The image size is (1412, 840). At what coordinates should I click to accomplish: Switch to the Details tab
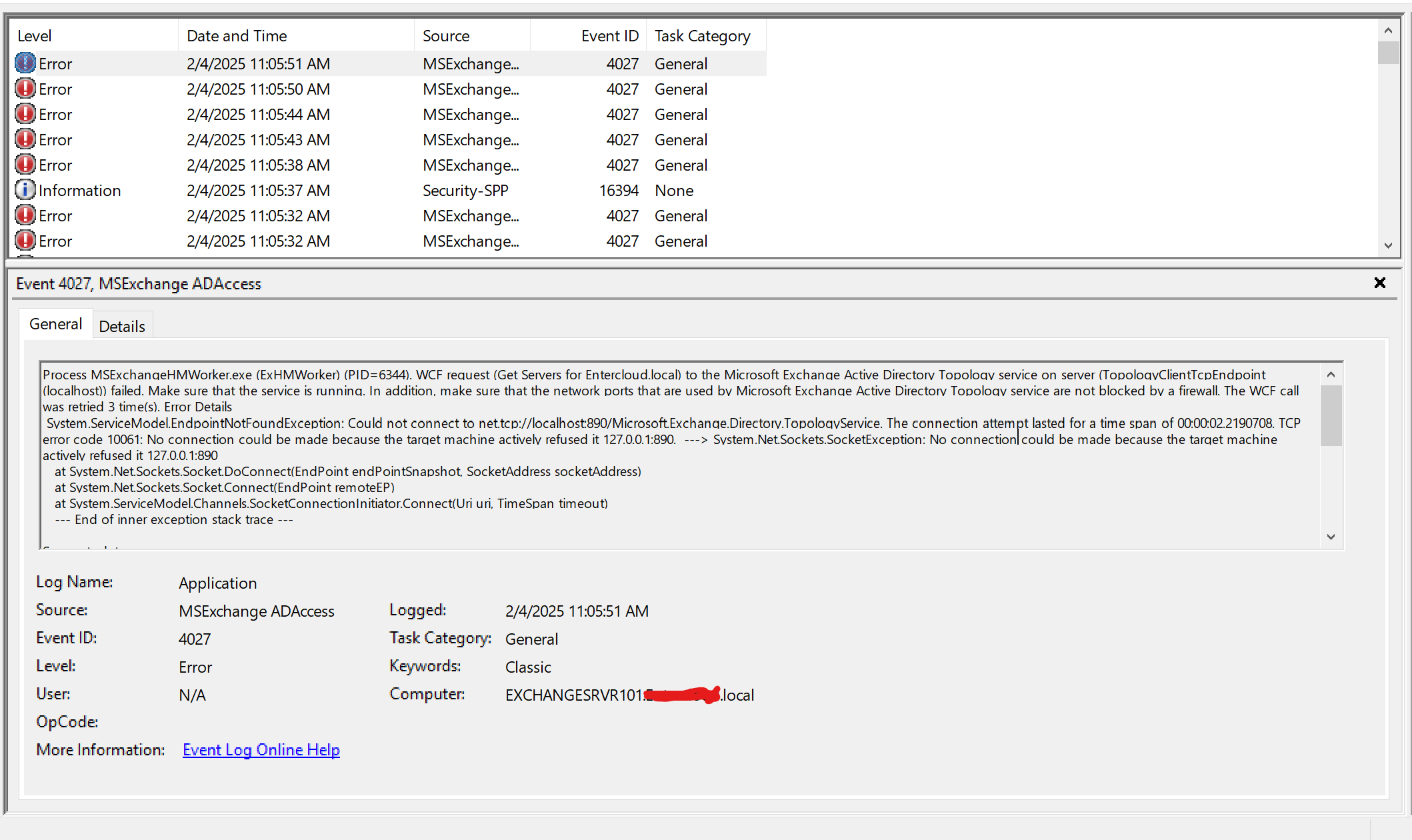tap(122, 326)
